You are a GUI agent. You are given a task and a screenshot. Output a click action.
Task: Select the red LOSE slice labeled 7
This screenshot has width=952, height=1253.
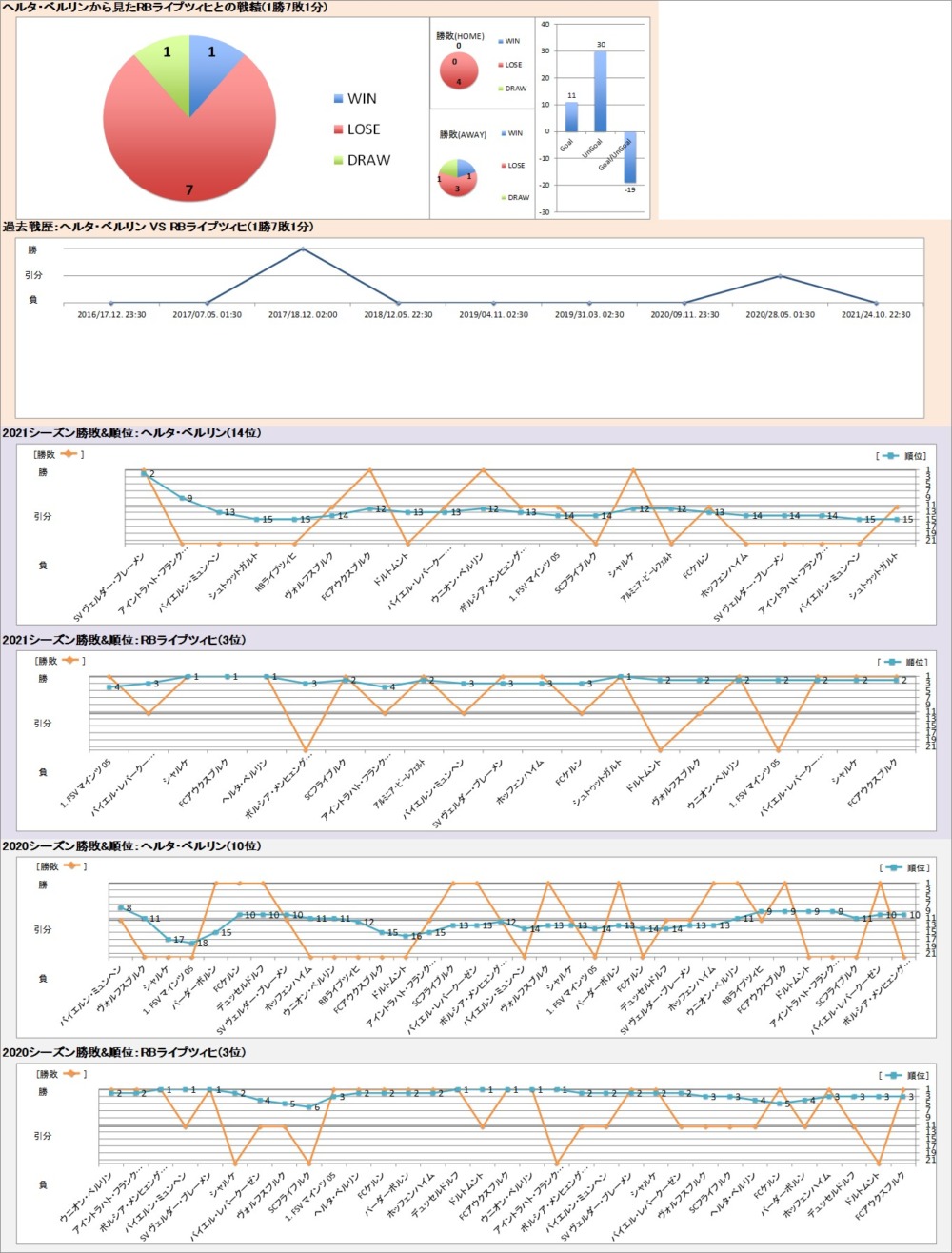pyautogui.click(x=190, y=143)
